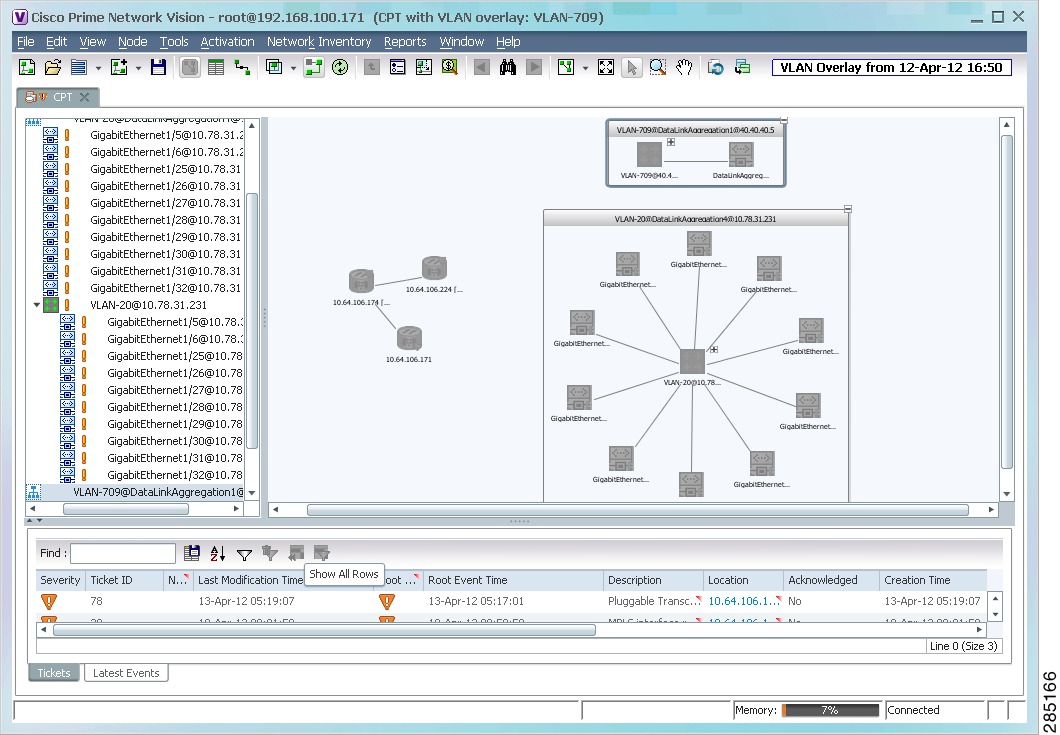Image resolution: width=1060 pixels, height=735 pixels.
Task: Switch to the table List View icon
Action: click(216, 67)
